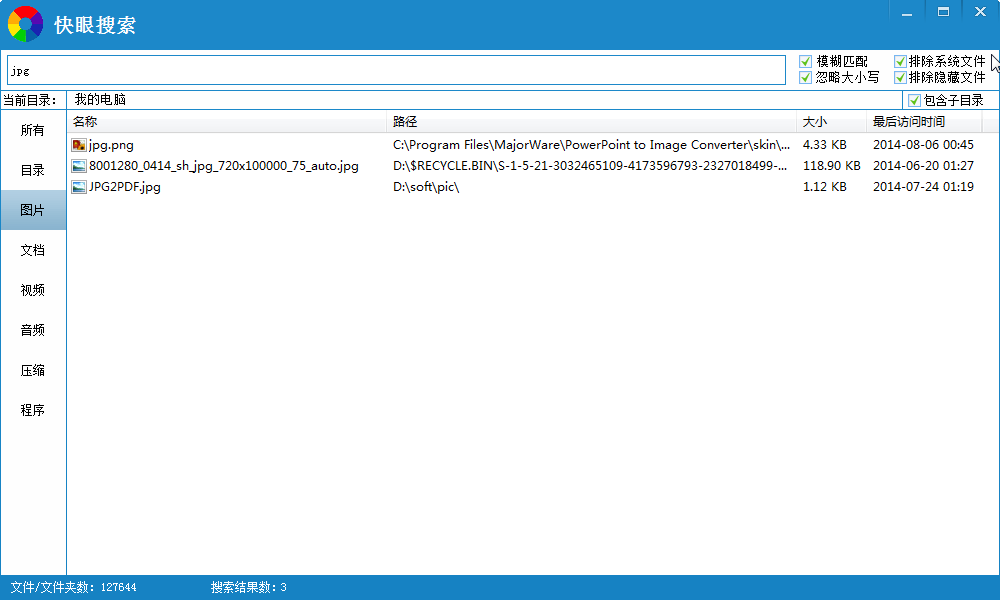Select the 压缩 category

(x=33, y=370)
